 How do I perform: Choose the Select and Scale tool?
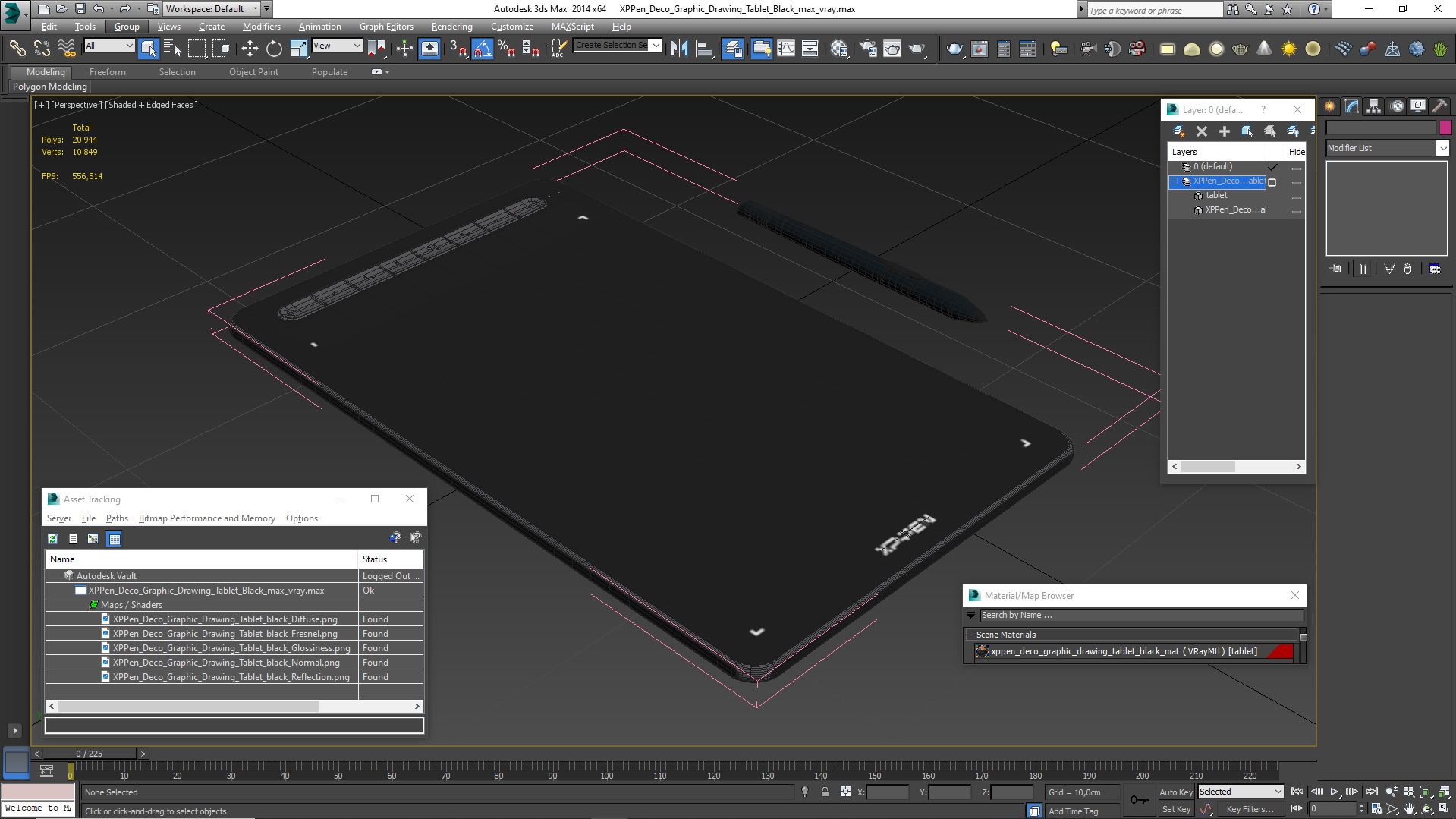coord(299,49)
